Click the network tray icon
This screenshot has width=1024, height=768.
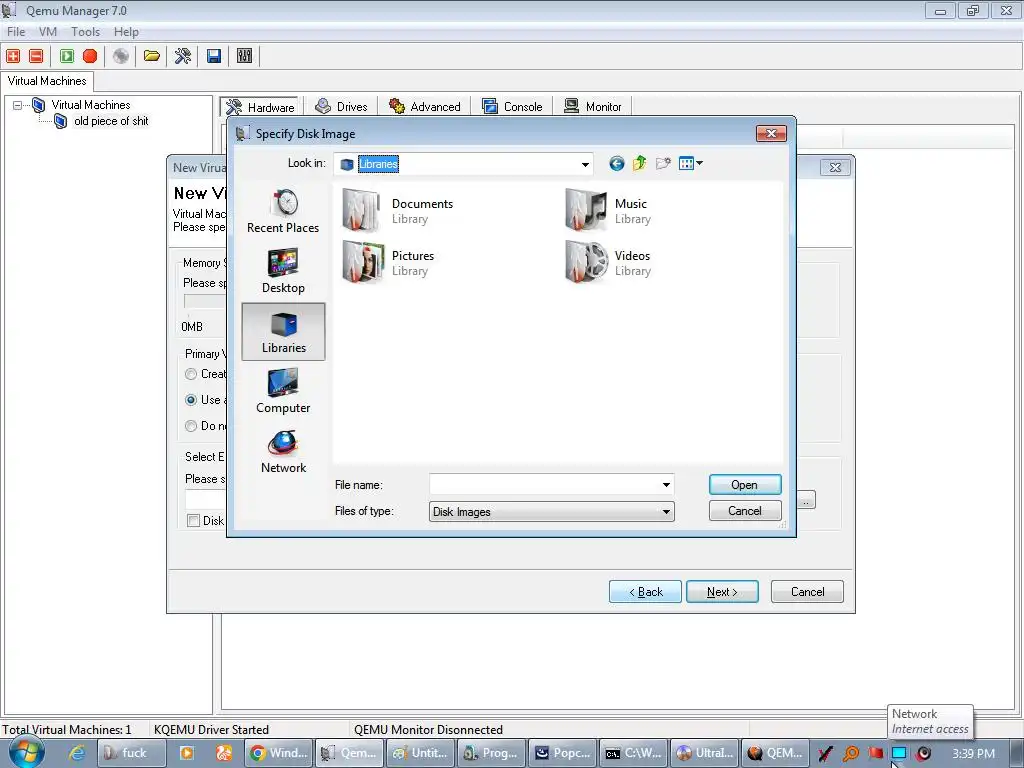tap(899, 754)
